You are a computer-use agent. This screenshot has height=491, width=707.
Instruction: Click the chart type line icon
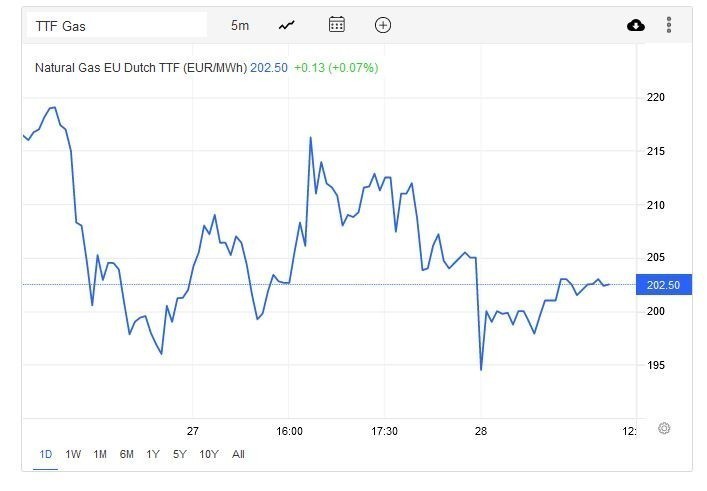(287, 25)
